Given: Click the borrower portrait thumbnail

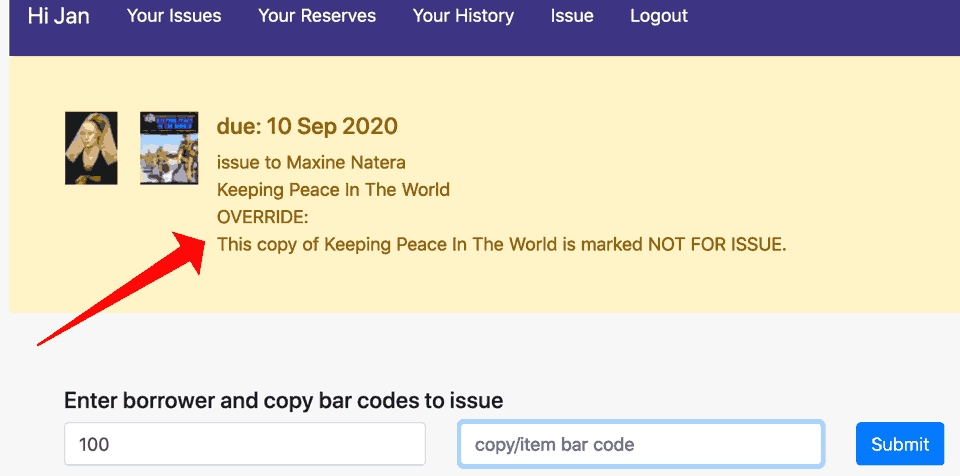Looking at the screenshot, I should coord(91,148).
